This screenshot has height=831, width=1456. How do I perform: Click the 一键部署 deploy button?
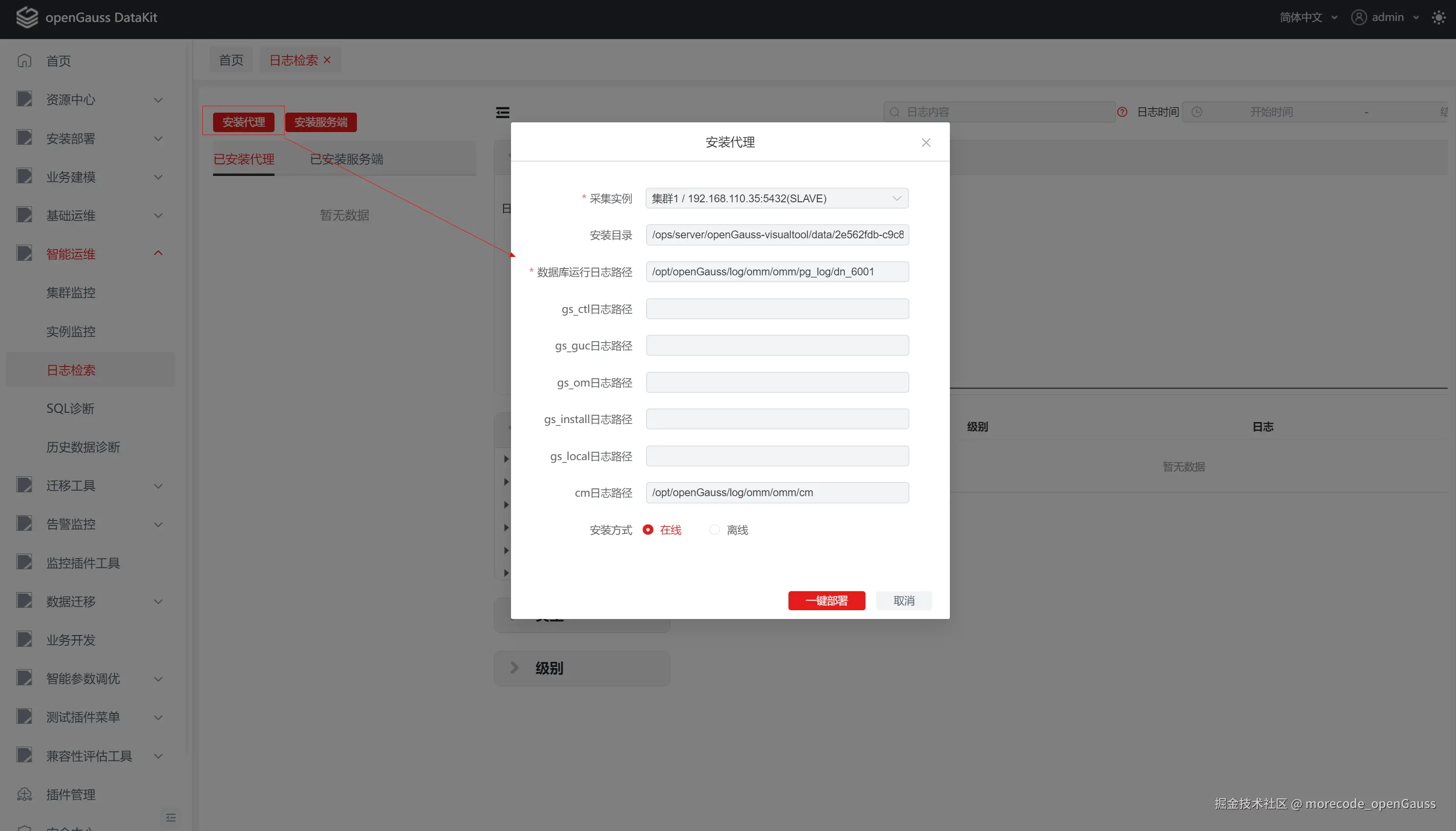826,600
